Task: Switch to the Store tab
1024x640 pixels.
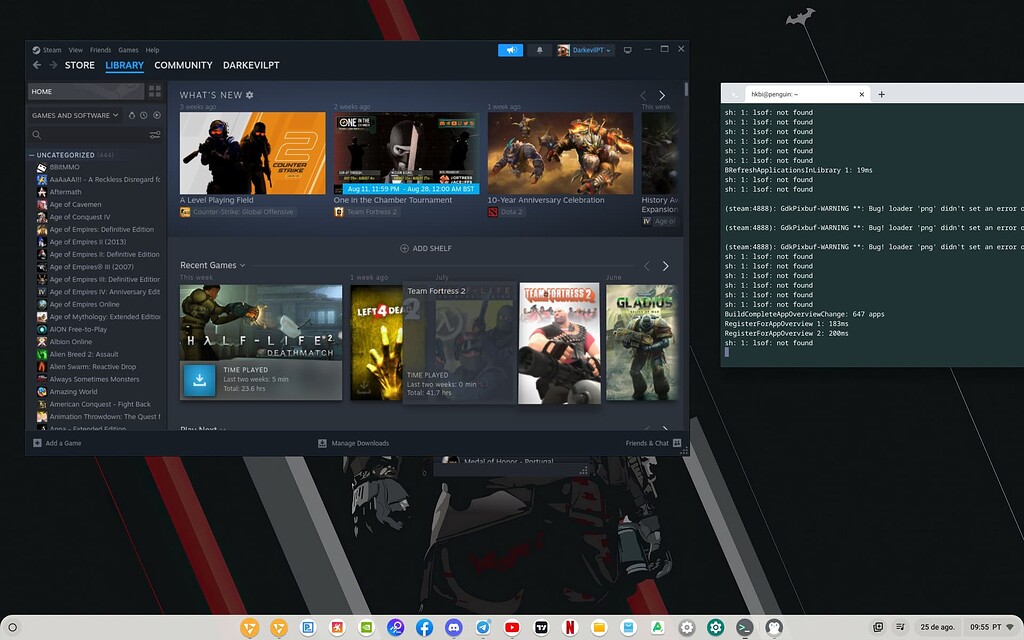Action: coord(80,65)
